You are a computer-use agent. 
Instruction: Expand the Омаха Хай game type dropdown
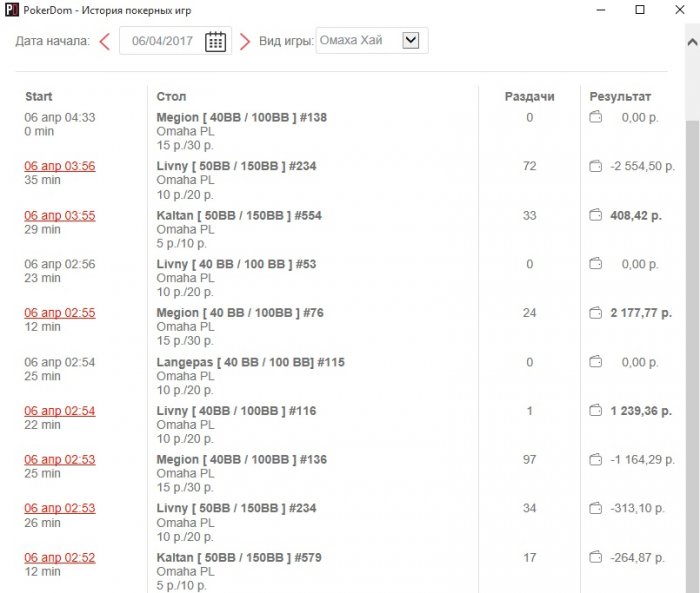(x=410, y=41)
